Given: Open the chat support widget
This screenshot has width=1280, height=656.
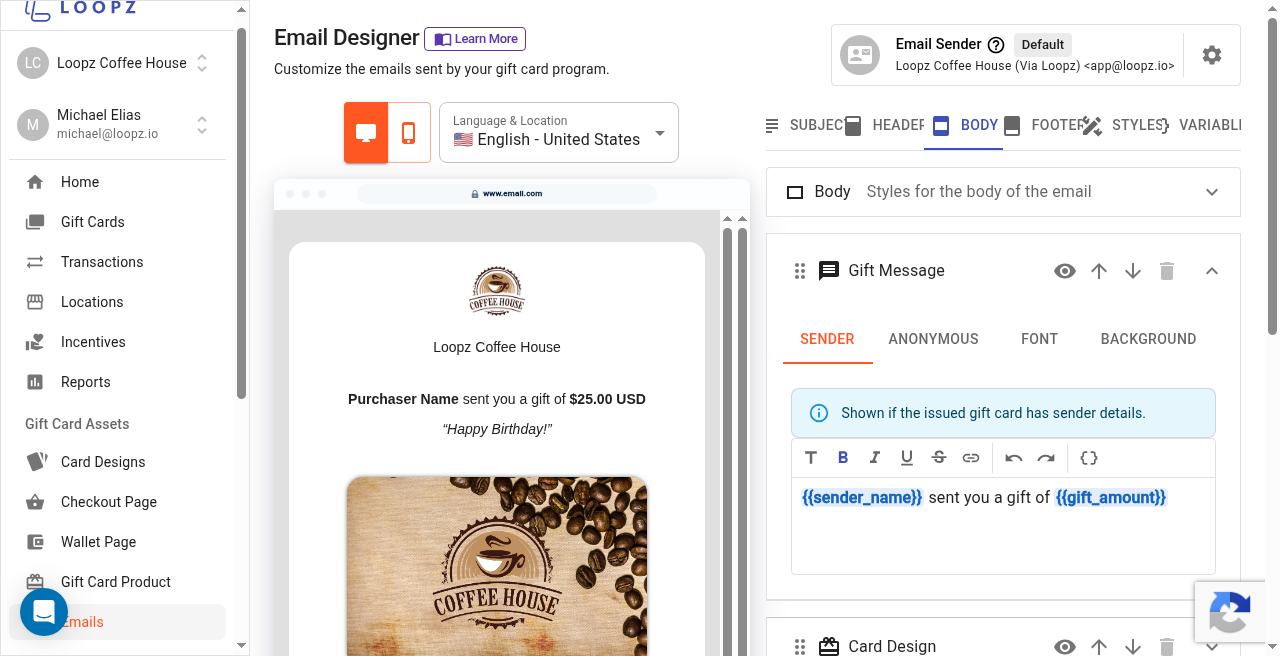Looking at the screenshot, I should point(44,612).
